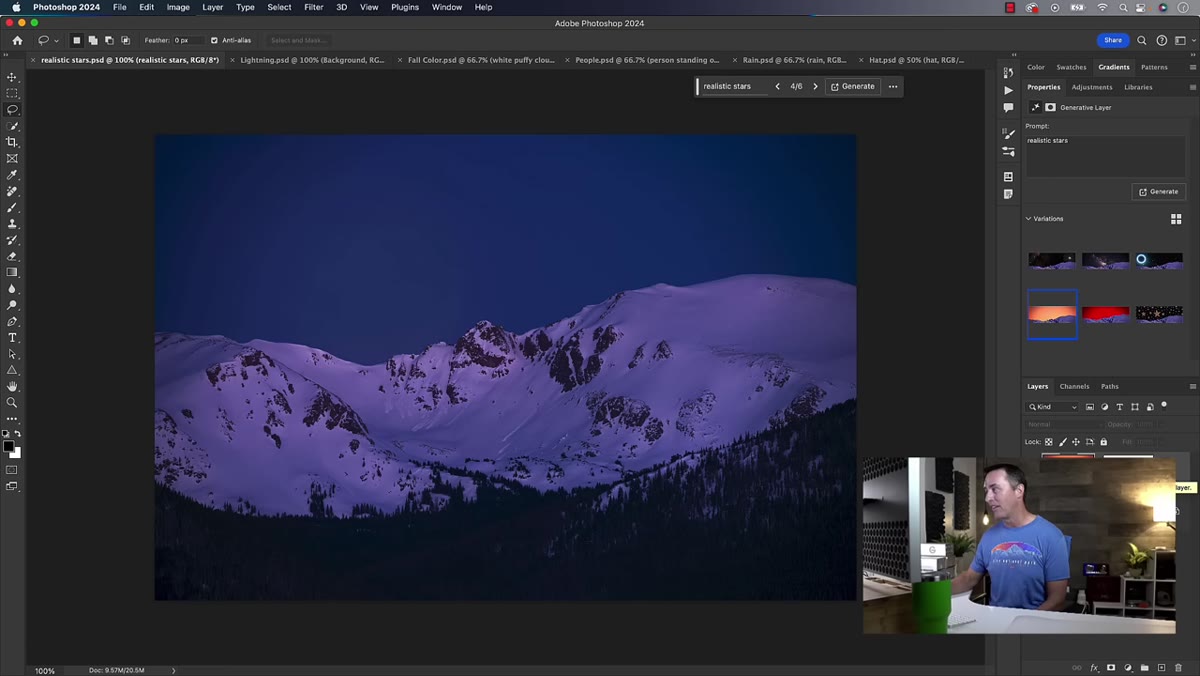Click the Home icon in options bar
Screen dimensions: 1200x676
[17, 40]
